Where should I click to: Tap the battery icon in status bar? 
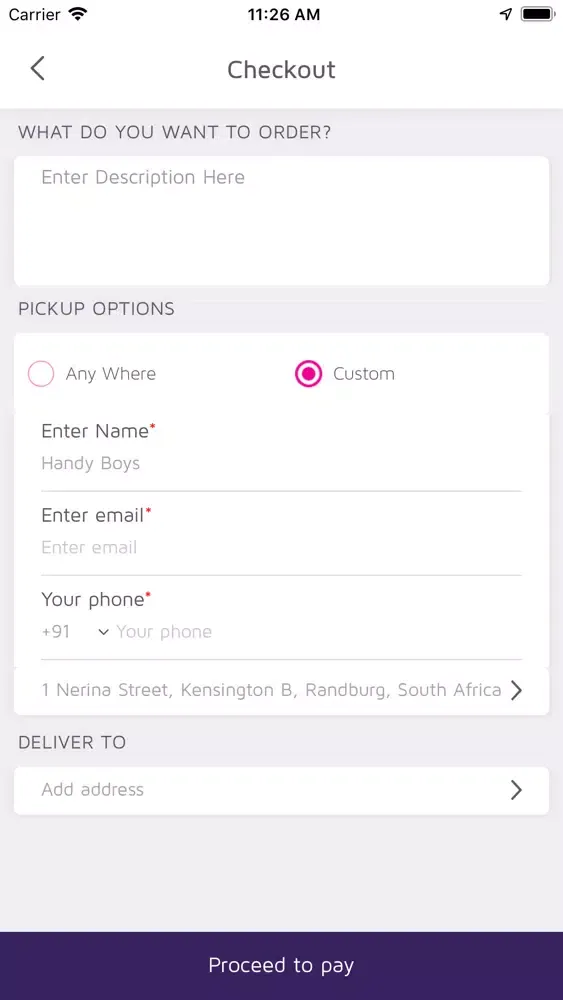[x=538, y=14]
